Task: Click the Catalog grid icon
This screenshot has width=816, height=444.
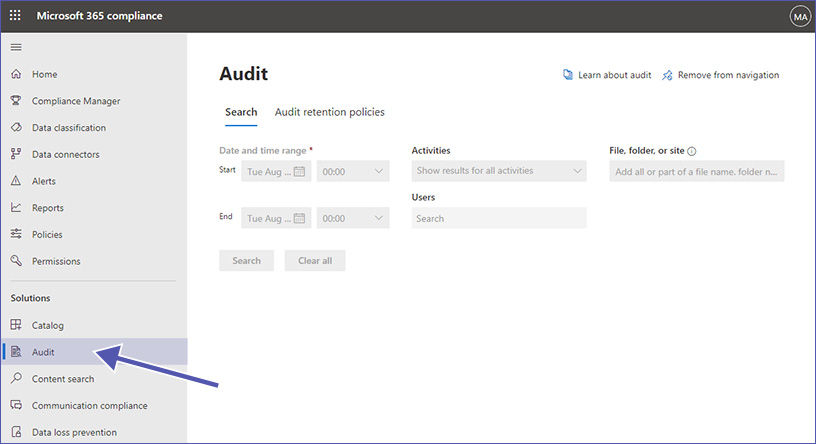Action: point(16,325)
